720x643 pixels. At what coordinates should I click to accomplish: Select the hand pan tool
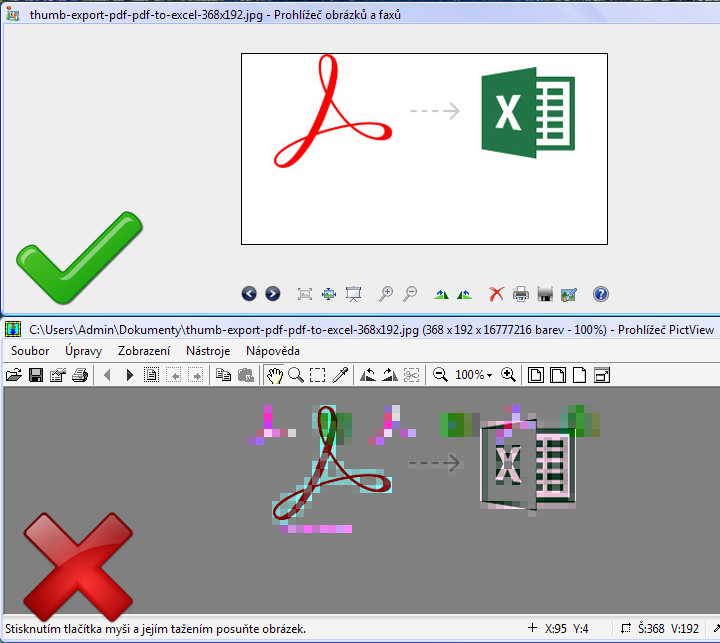click(275, 375)
